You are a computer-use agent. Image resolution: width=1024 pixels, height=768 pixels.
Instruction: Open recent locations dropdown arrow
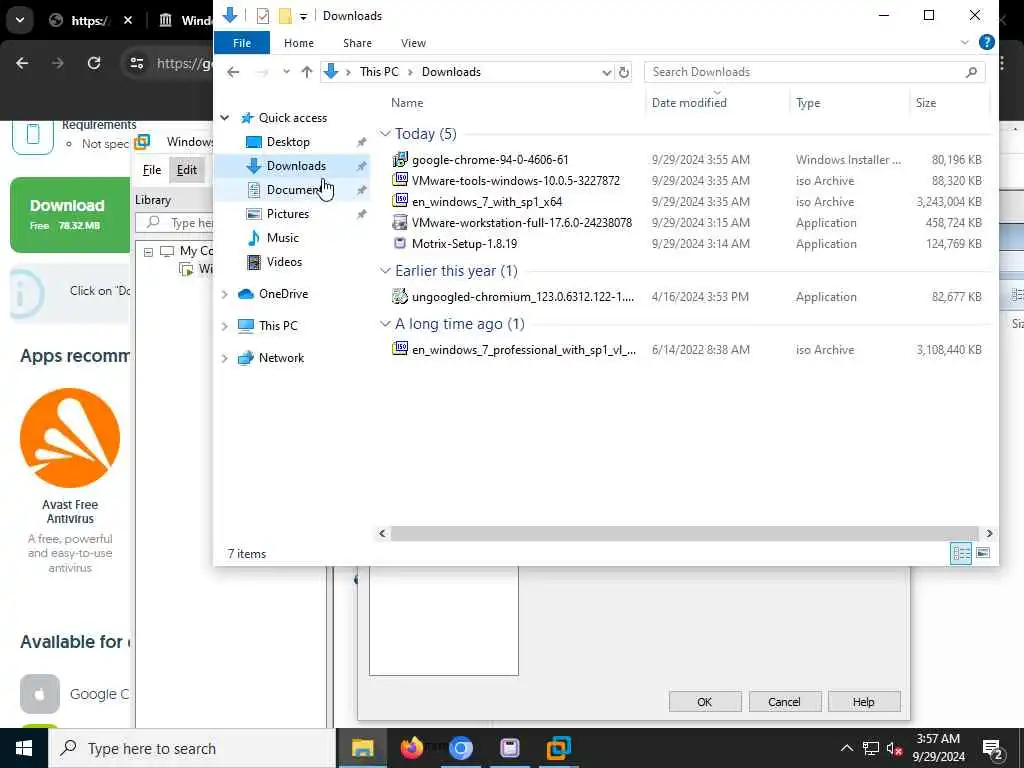(x=286, y=72)
